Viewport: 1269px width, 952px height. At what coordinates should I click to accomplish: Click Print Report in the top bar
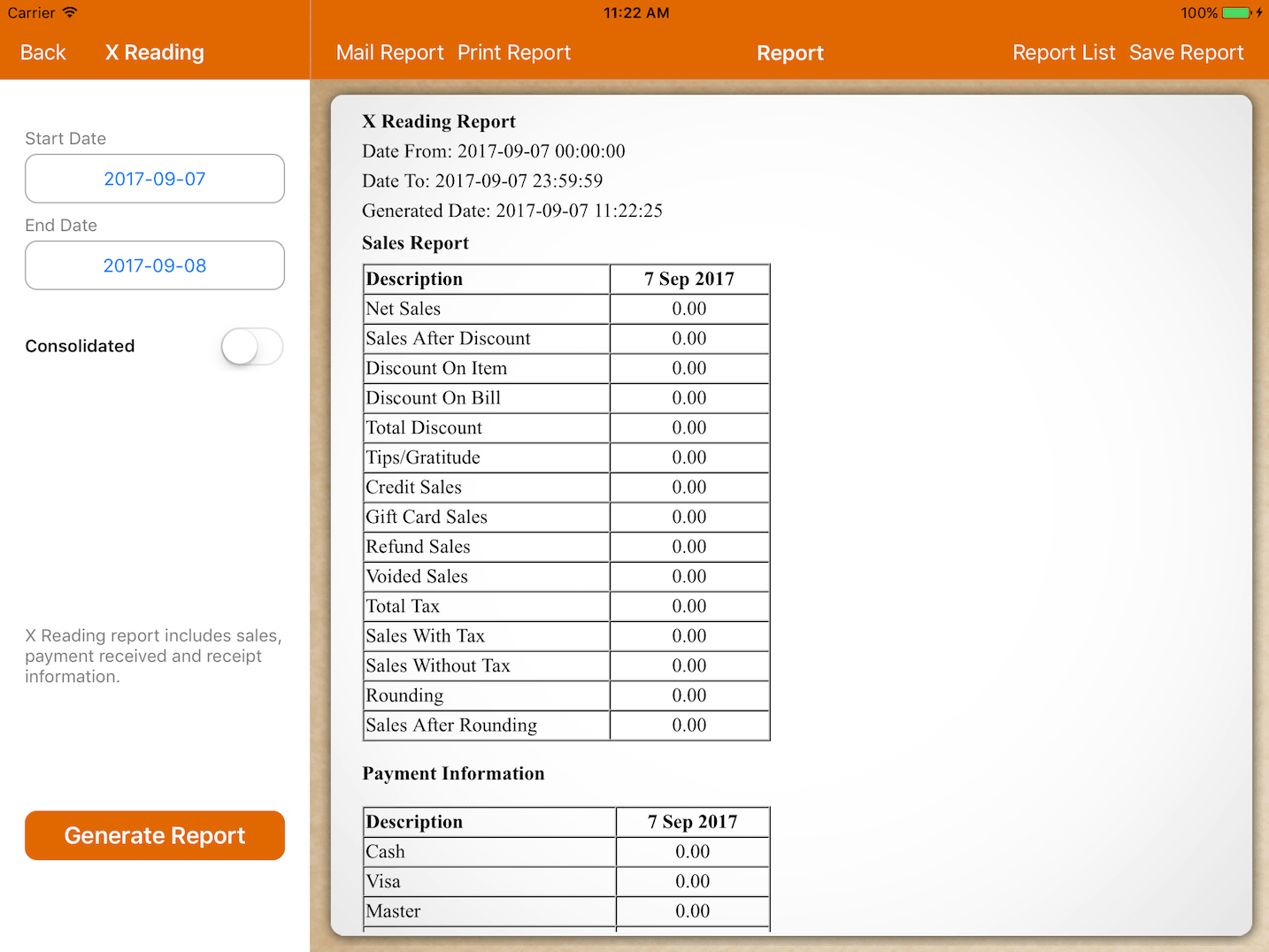click(514, 53)
